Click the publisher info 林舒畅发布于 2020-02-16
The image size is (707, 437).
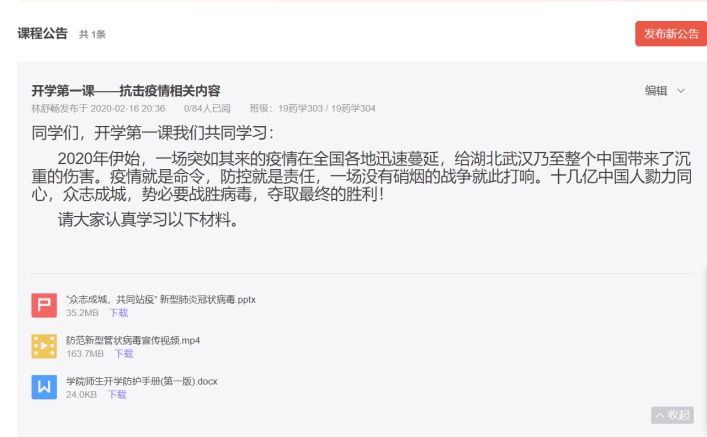(98, 108)
